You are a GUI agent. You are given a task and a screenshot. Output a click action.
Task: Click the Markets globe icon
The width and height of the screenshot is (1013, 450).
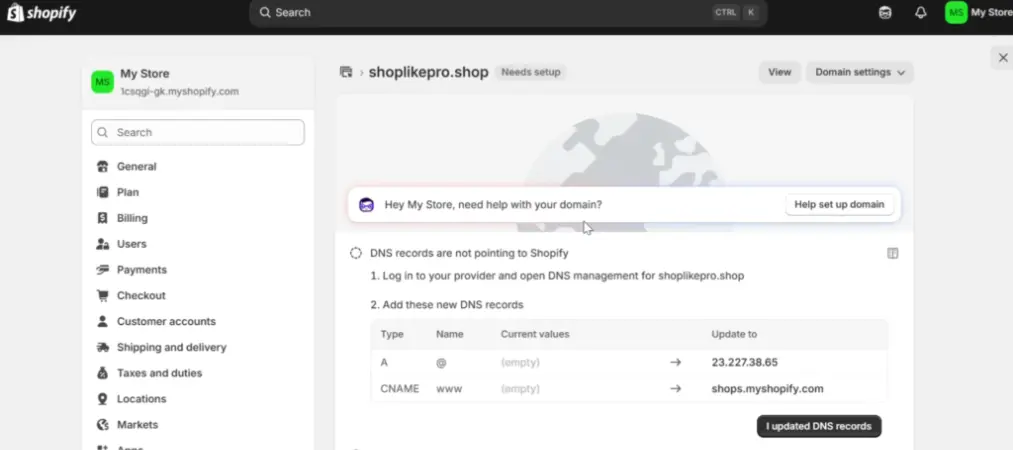(102, 425)
